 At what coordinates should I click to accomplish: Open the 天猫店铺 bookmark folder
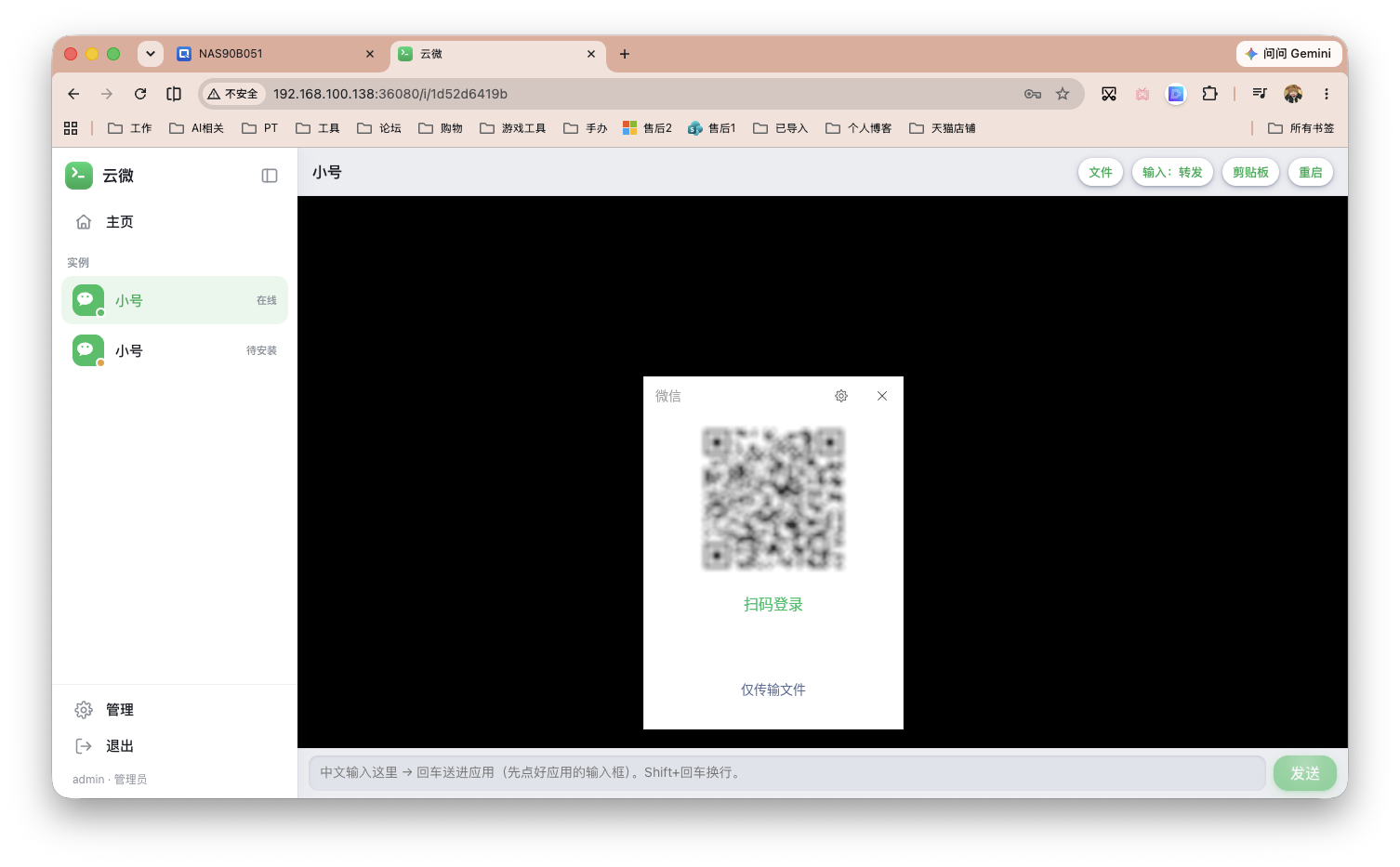(943, 128)
